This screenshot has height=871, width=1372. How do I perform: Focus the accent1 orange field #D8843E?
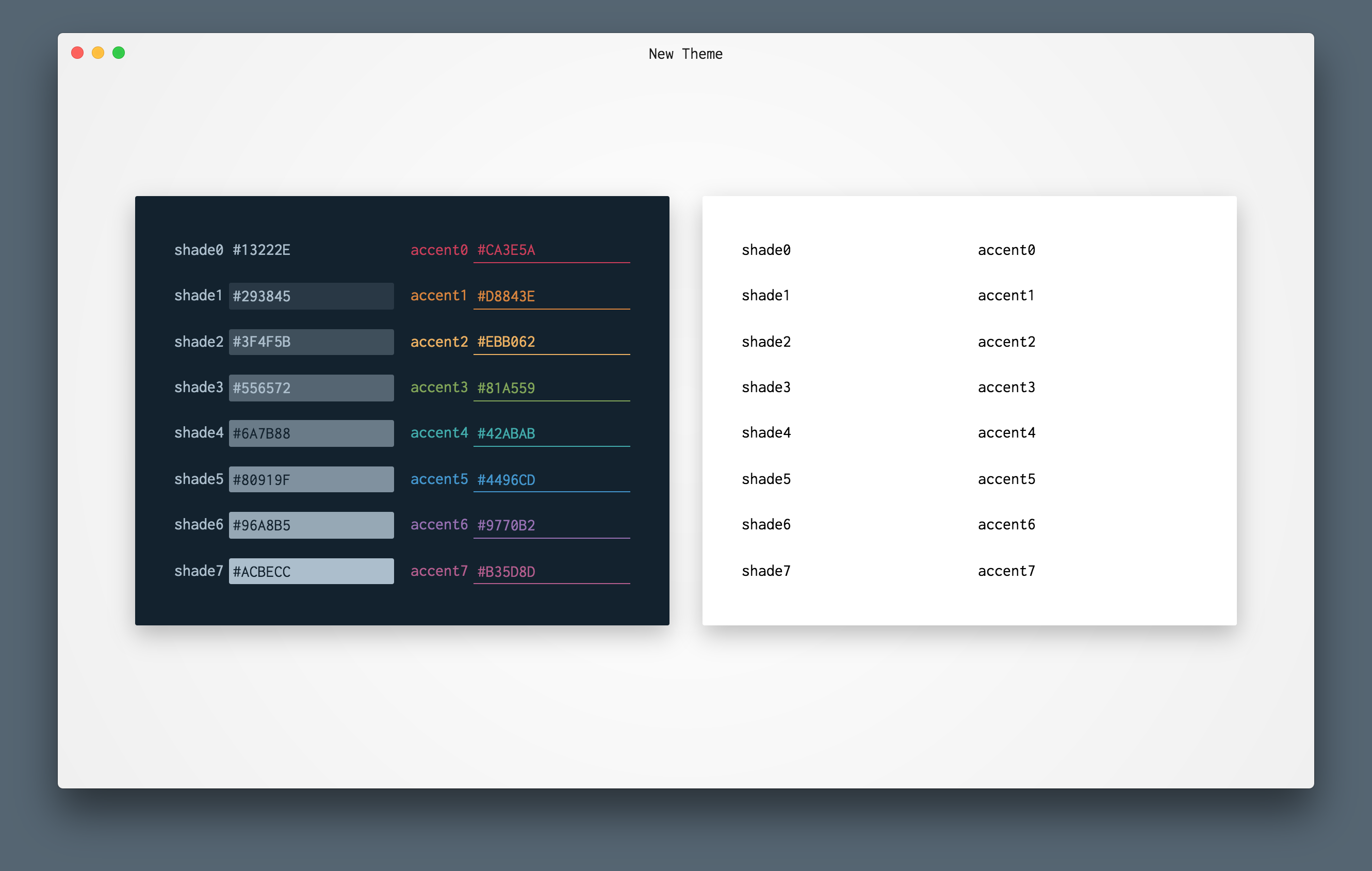tap(551, 296)
